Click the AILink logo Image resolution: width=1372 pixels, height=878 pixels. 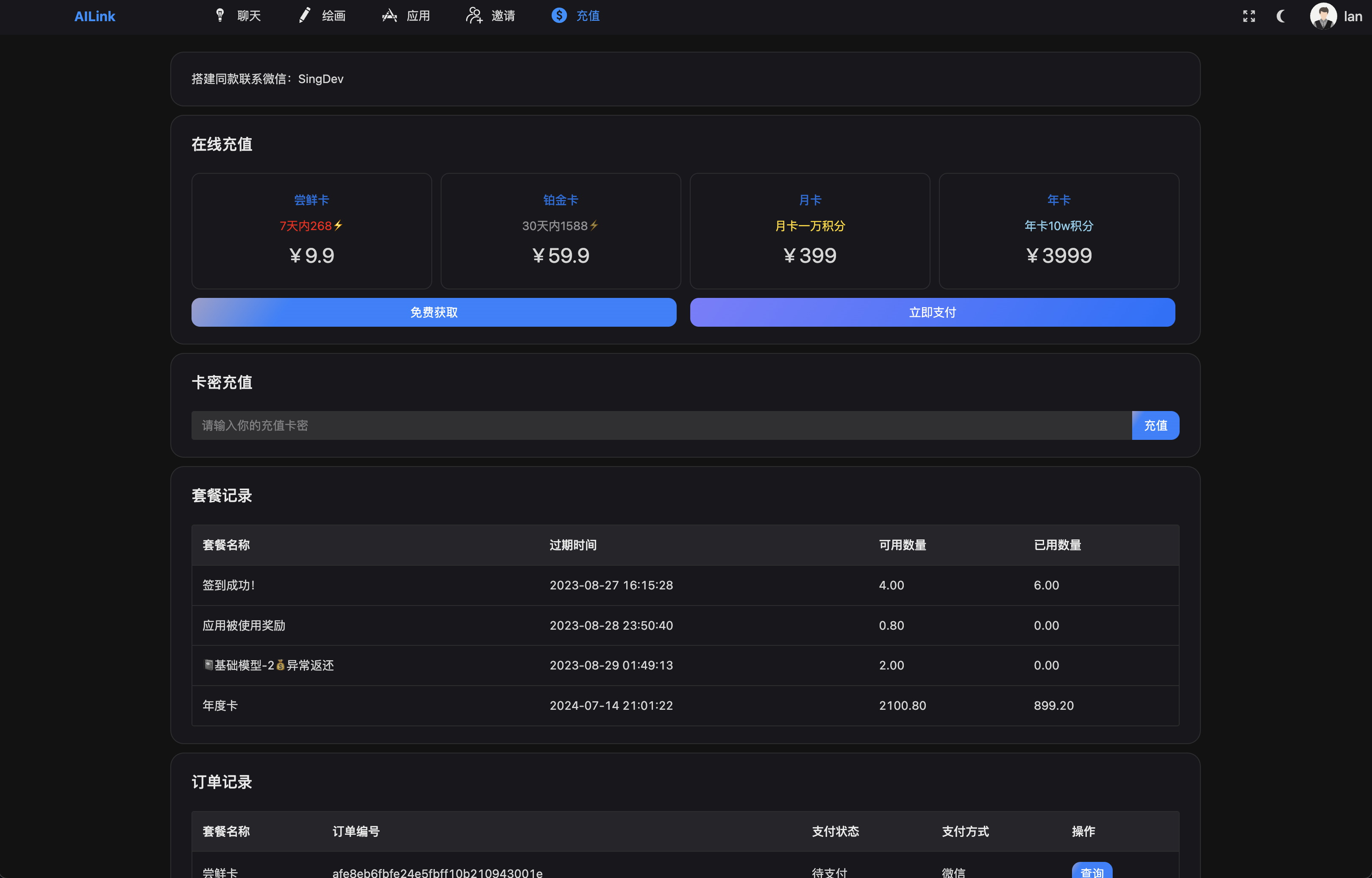[94, 16]
